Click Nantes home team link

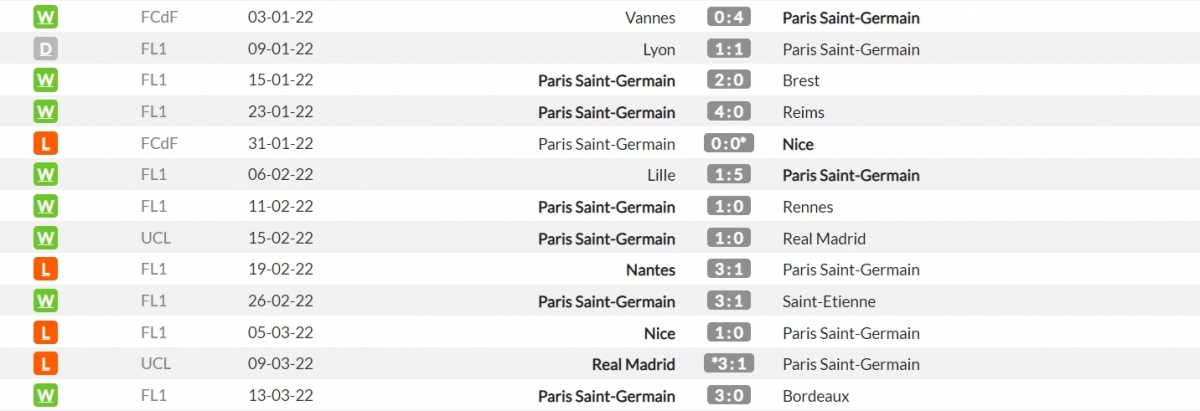tap(649, 270)
